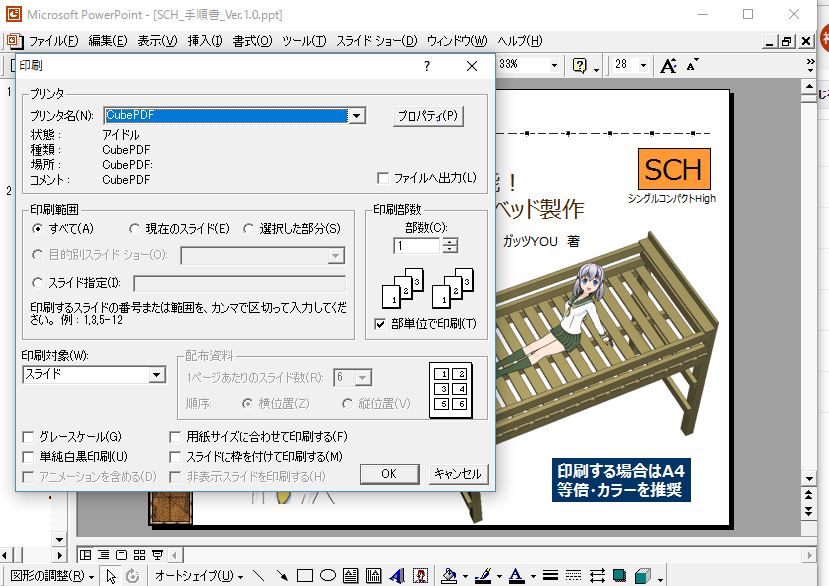Click the Increase Font Size icon
The width and height of the screenshot is (829, 586).
668,66
